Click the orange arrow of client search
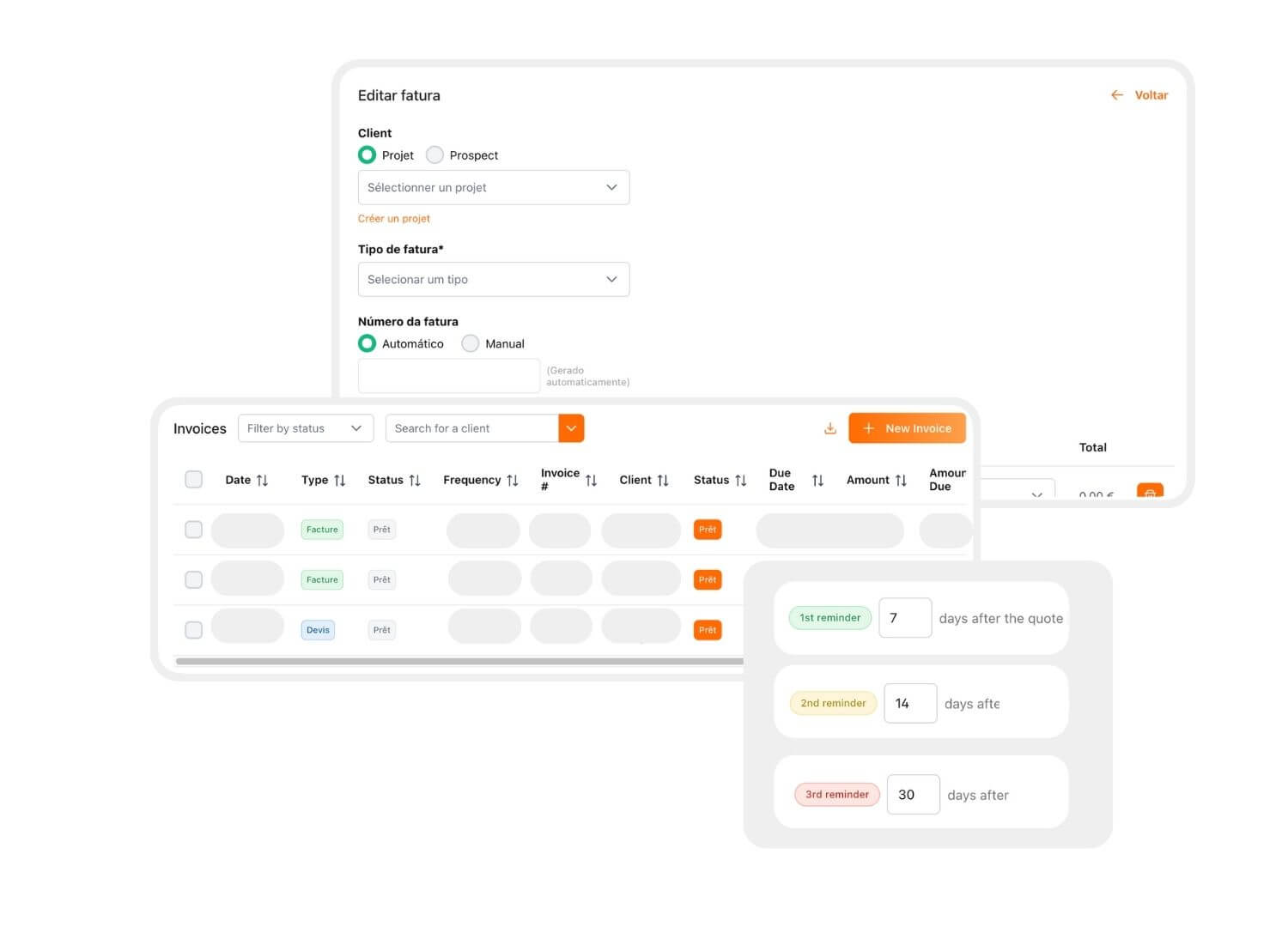Viewport: 1288px width, 927px height. (x=571, y=428)
